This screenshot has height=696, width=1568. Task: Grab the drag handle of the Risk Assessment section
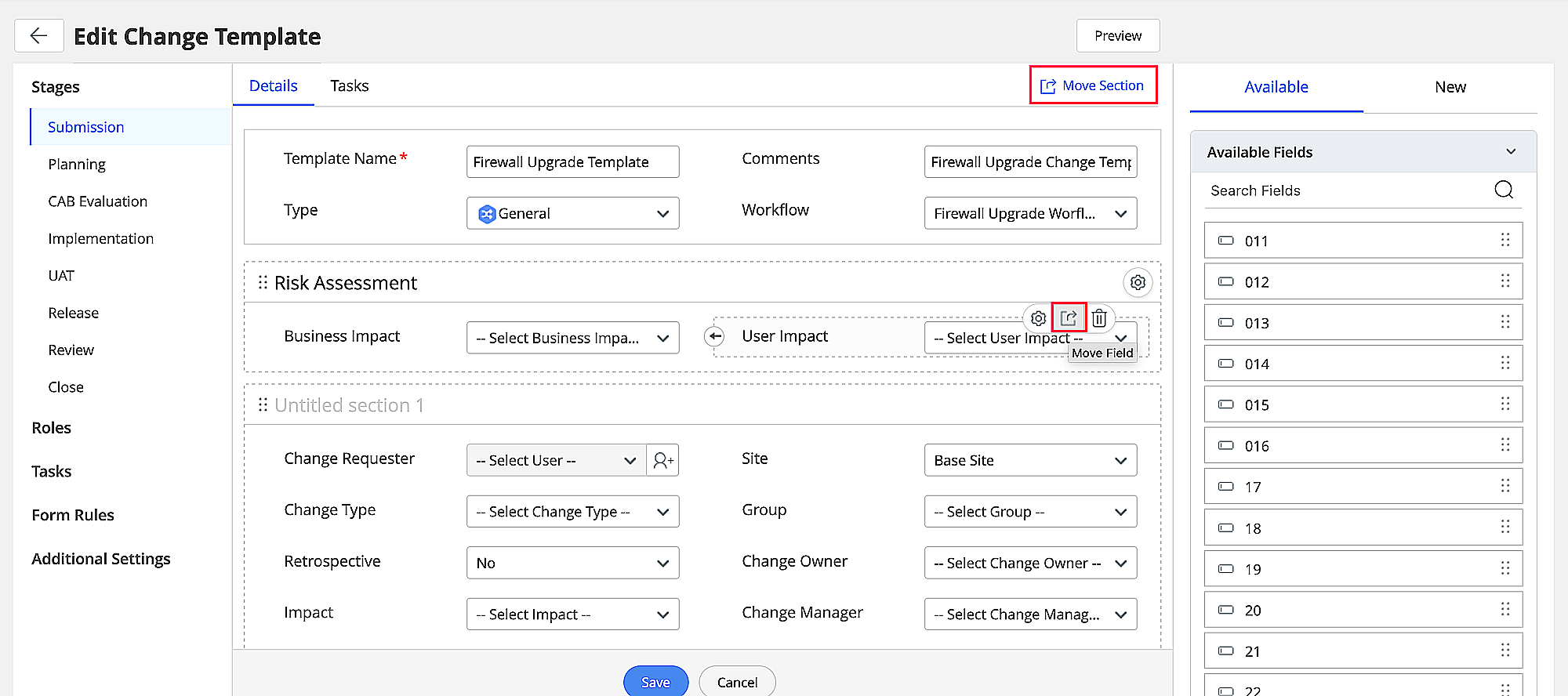263,282
